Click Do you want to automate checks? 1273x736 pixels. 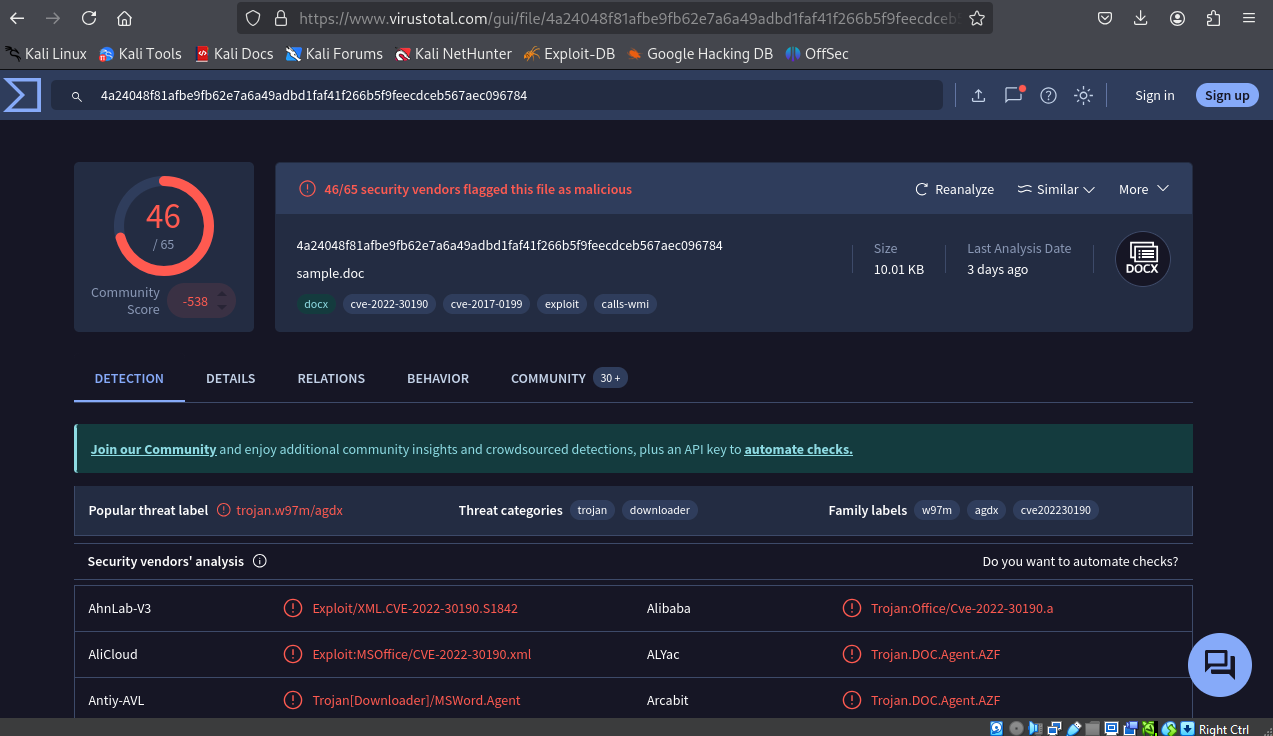point(1080,561)
